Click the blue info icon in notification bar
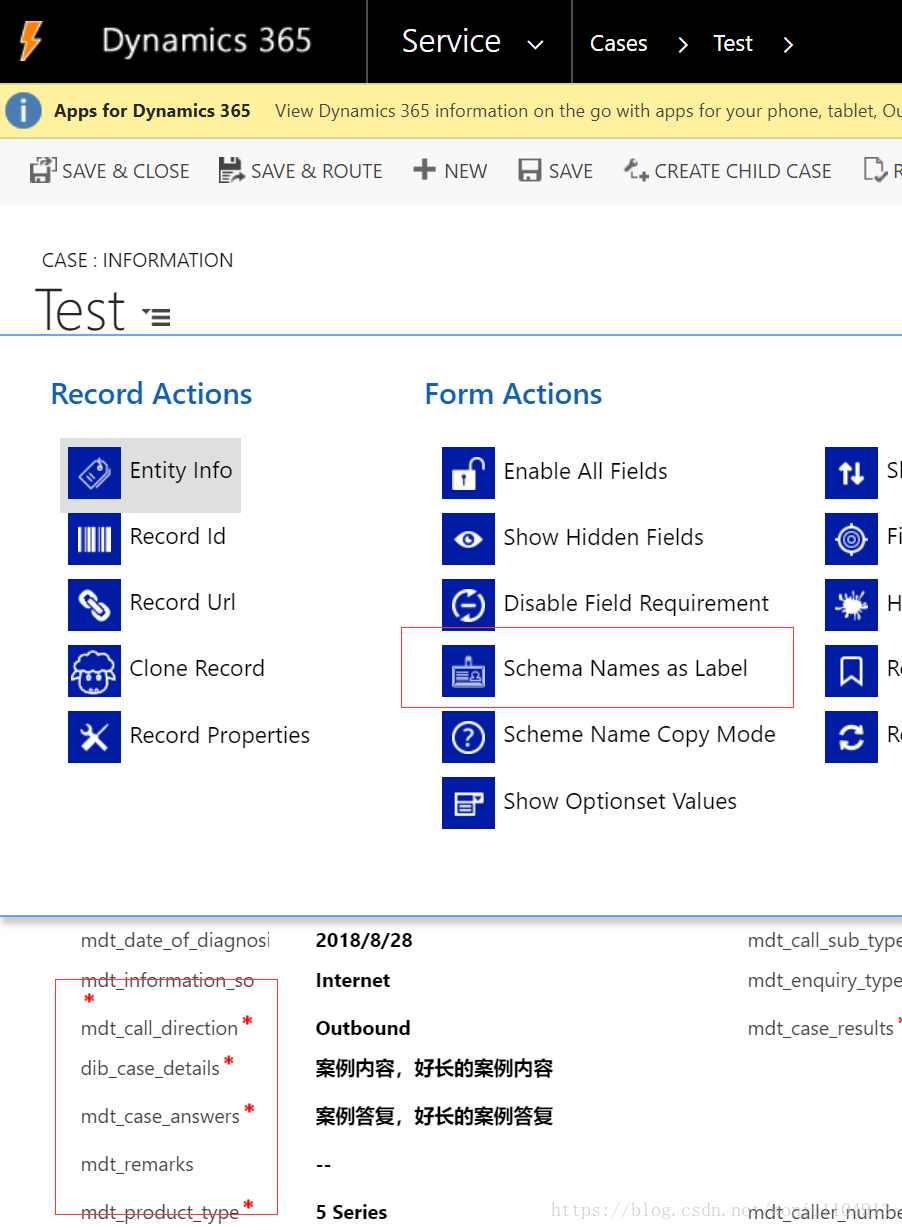Viewport: 902px width, 1230px height. click(24, 111)
